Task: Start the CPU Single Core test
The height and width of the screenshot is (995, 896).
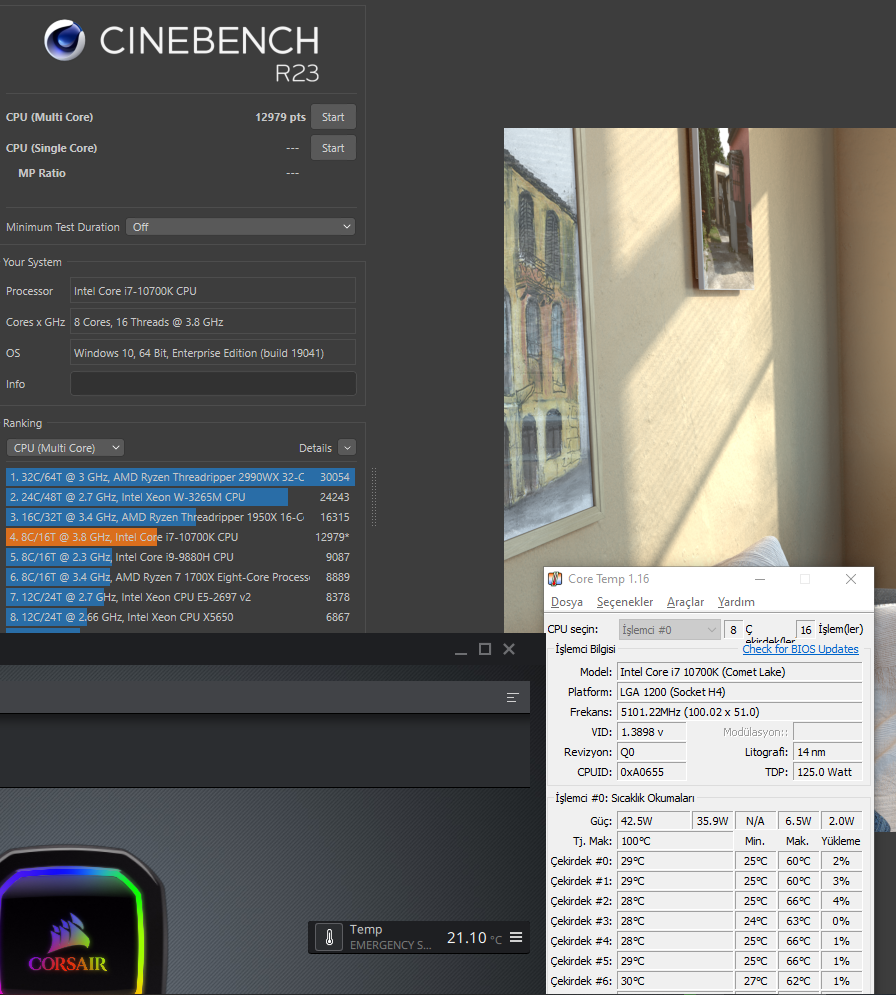Action: pos(333,148)
